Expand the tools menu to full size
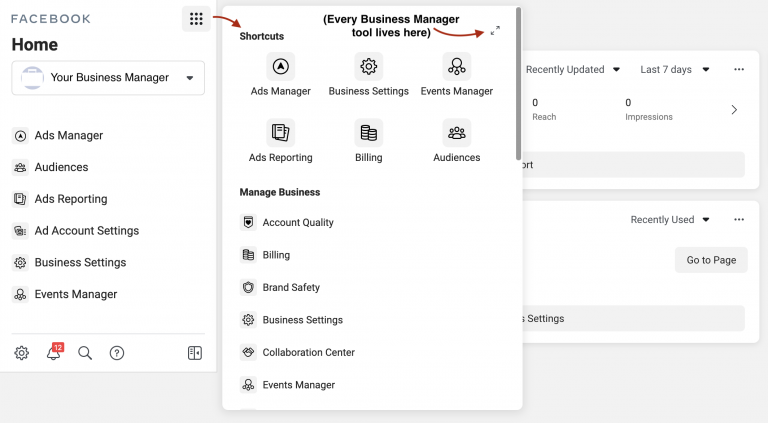This screenshot has width=768, height=423. (x=496, y=31)
